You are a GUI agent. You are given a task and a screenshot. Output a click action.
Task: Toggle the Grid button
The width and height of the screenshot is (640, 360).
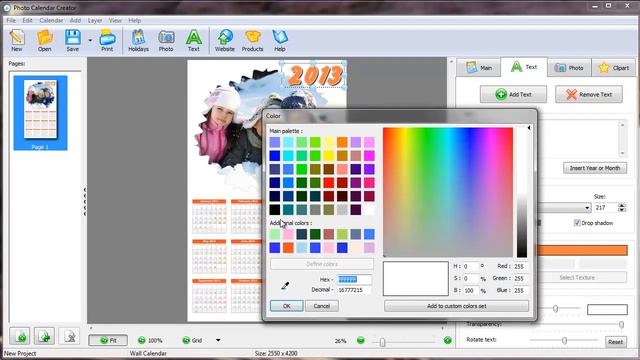(193, 340)
